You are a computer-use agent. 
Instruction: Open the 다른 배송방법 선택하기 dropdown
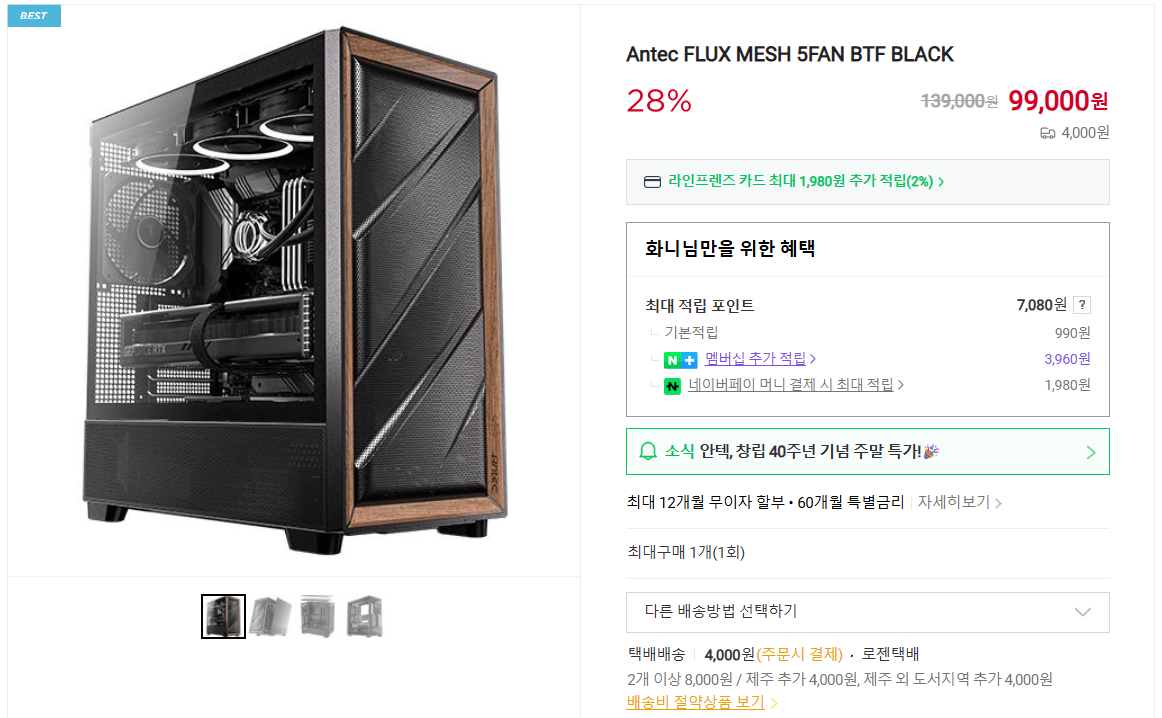(x=866, y=612)
